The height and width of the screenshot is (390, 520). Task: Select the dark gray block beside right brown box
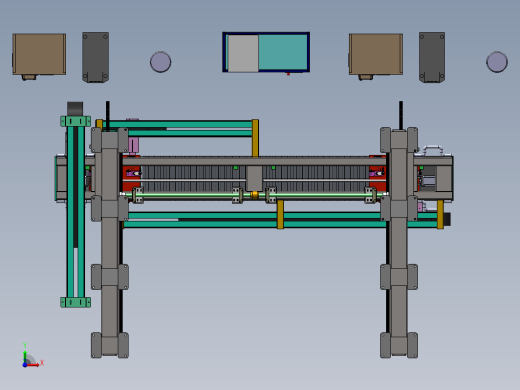click(432, 57)
